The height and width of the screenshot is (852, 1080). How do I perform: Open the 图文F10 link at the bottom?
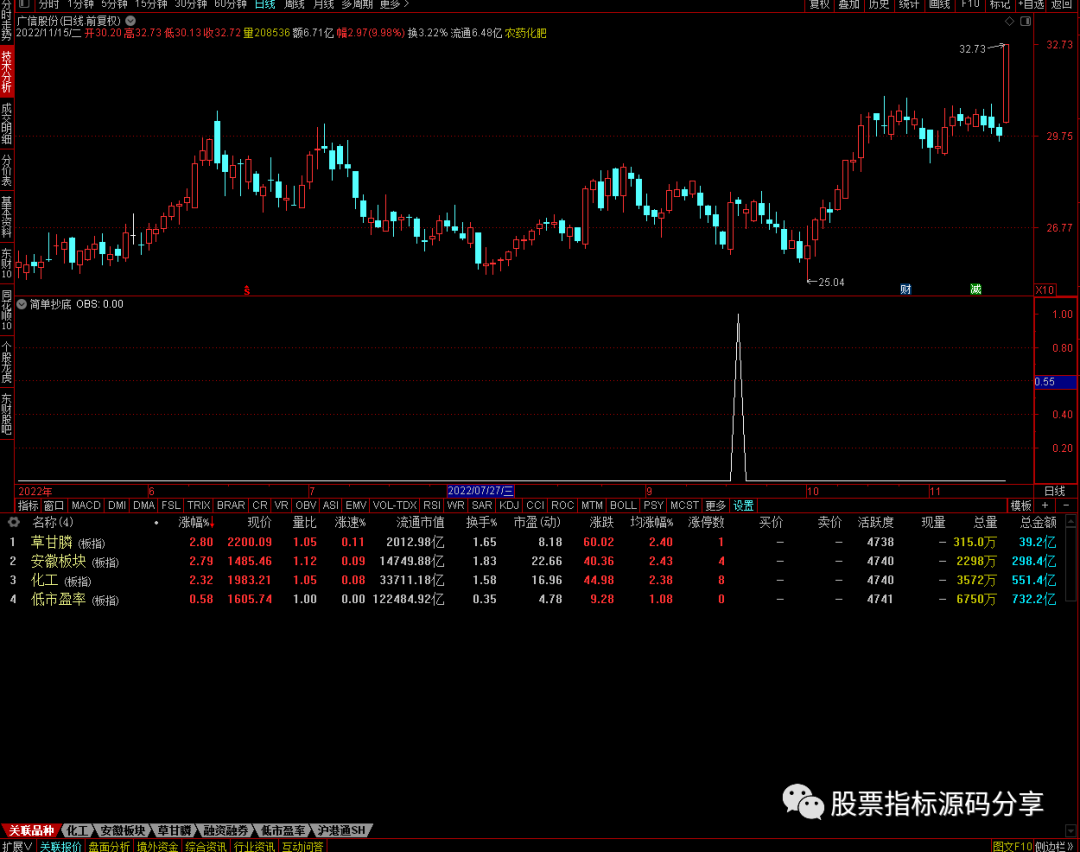coord(1012,846)
